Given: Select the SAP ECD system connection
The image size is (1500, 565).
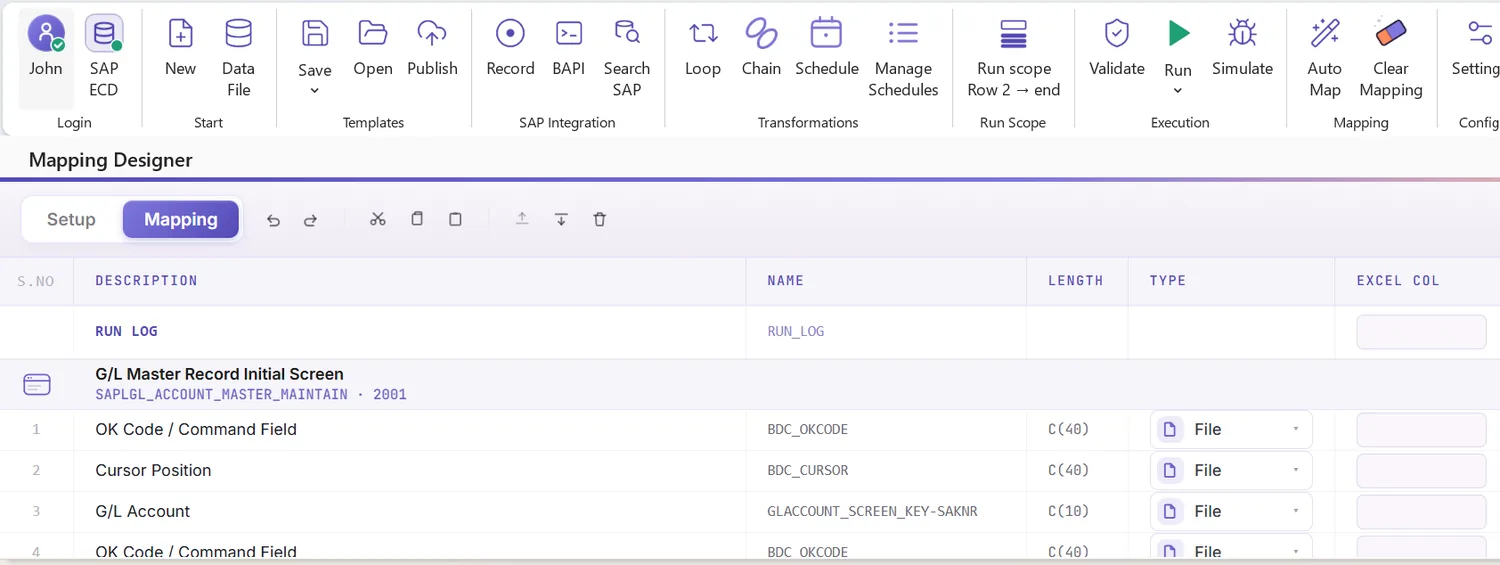Looking at the screenshot, I should pyautogui.click(x=104, y=57).
